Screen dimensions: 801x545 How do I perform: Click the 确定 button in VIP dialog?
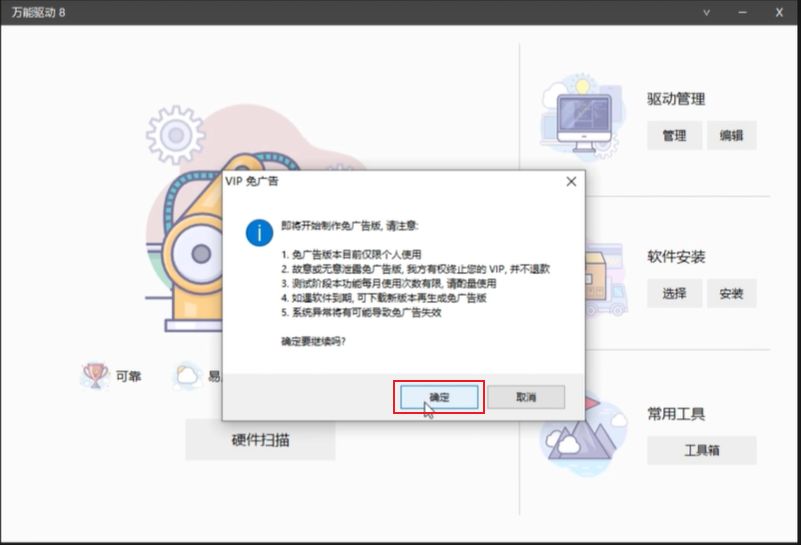(x=439, y=397)
